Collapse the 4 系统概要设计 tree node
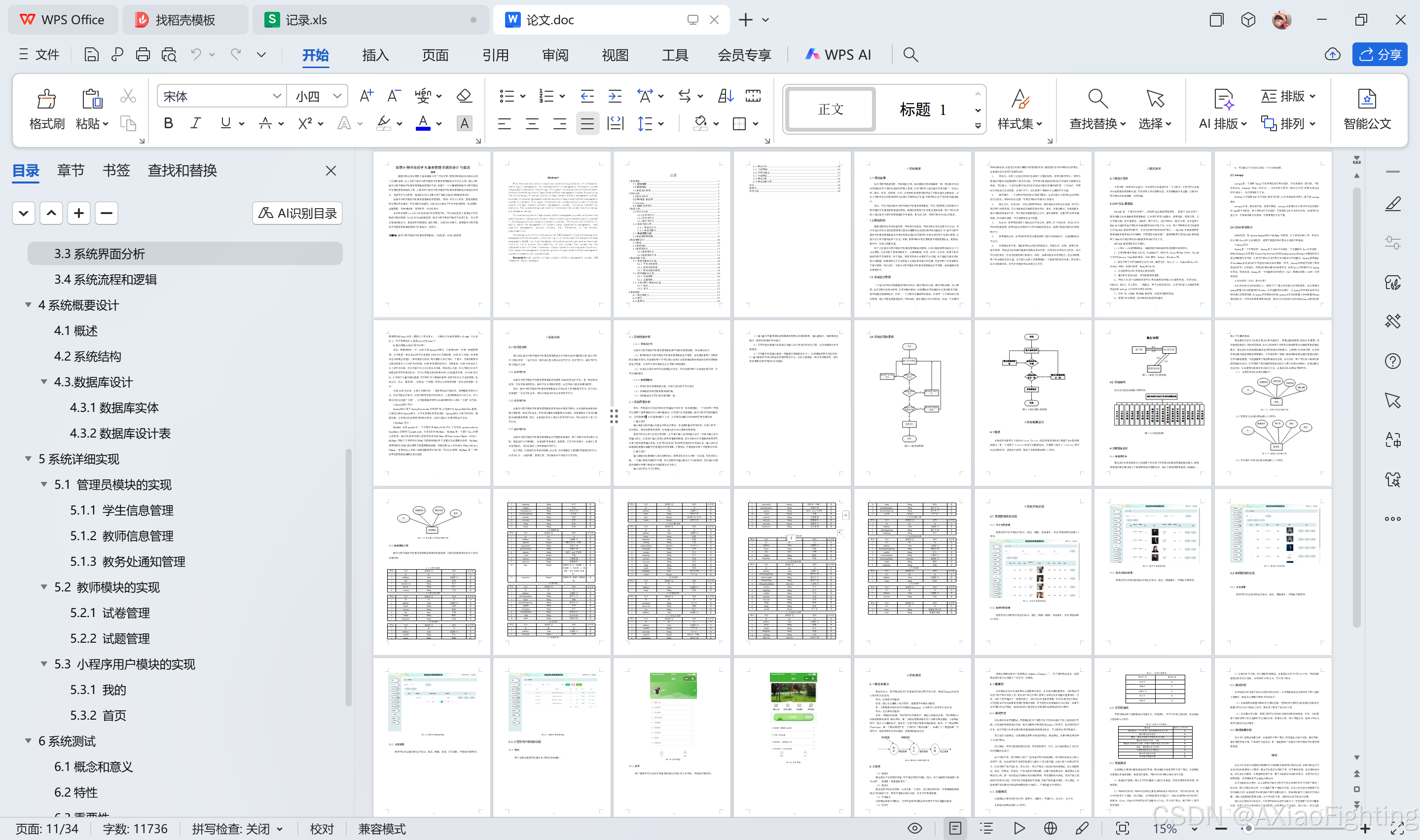The width and height of the screenshot is (1420, 840). click(x=28, y=304)
